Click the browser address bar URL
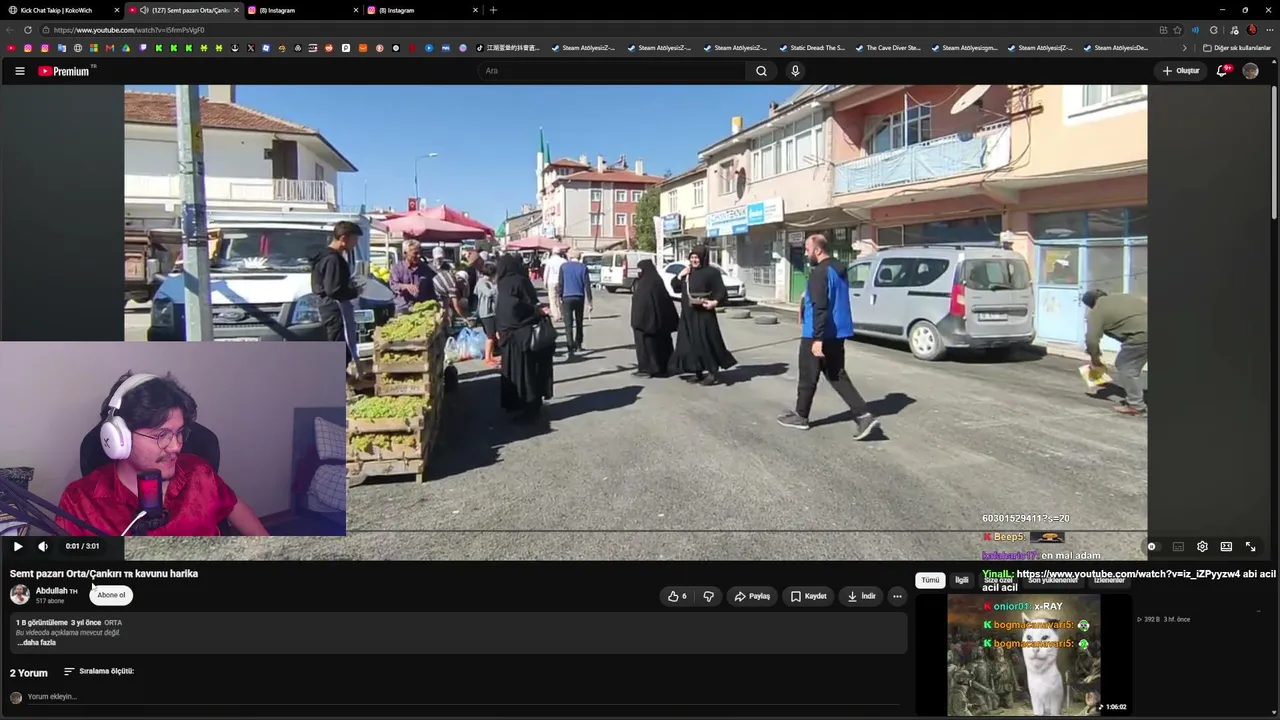This screenshot has width=1280, height=720. [x=129, y=30]
